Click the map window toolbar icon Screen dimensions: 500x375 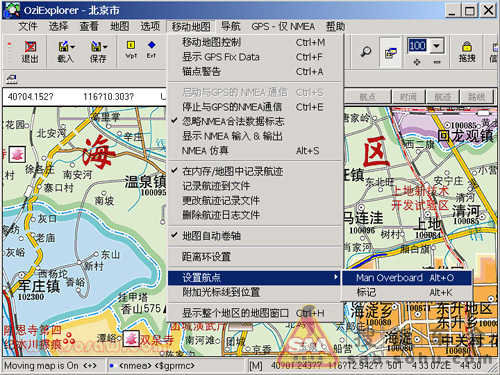(x=391, y=52)
